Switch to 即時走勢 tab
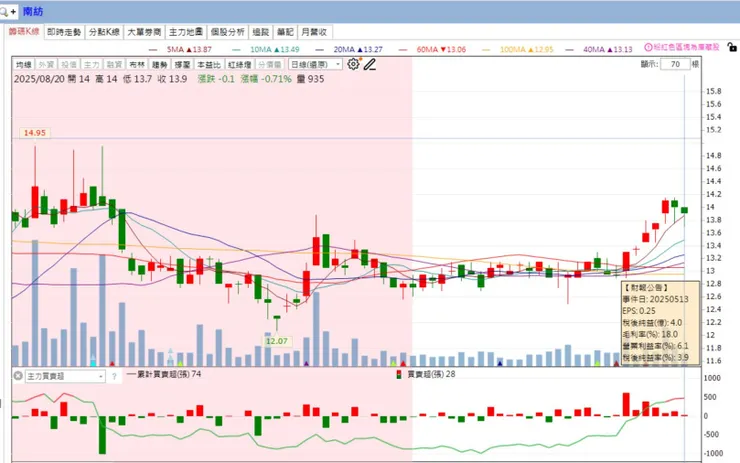Screen dimensions: 740x463 click(64, 32)
